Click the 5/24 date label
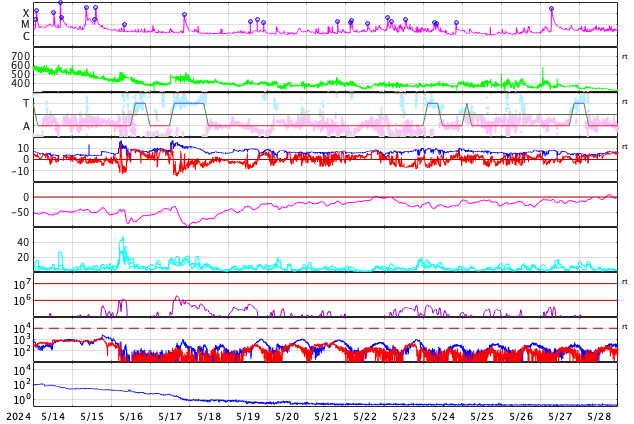This screenshot has height=424, width=634. pos(443,416)
